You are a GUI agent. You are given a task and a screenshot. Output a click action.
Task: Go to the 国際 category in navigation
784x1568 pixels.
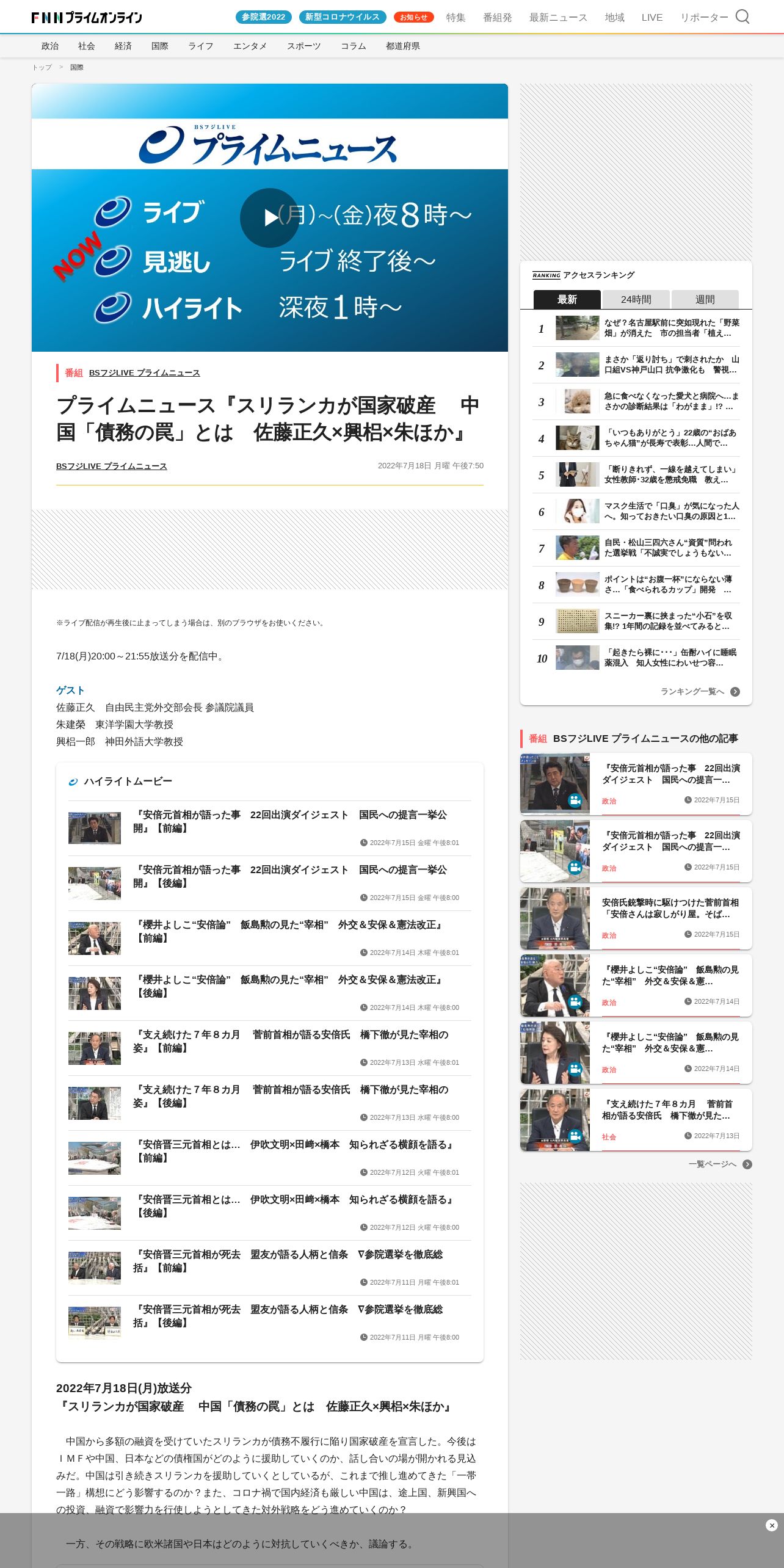click(x=160, y=46)
